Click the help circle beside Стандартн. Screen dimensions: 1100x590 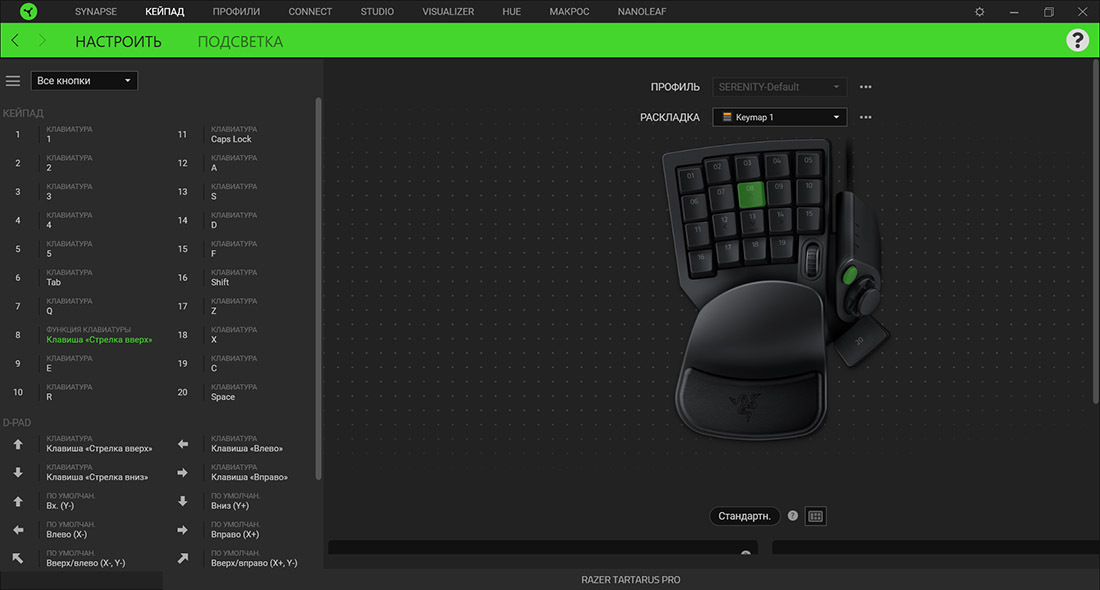point(793,515)
